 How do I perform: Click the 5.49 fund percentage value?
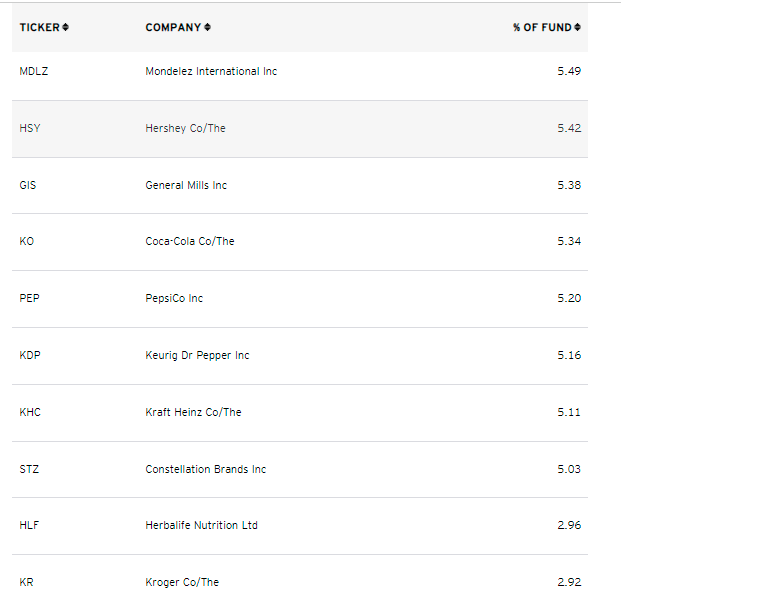569,71
